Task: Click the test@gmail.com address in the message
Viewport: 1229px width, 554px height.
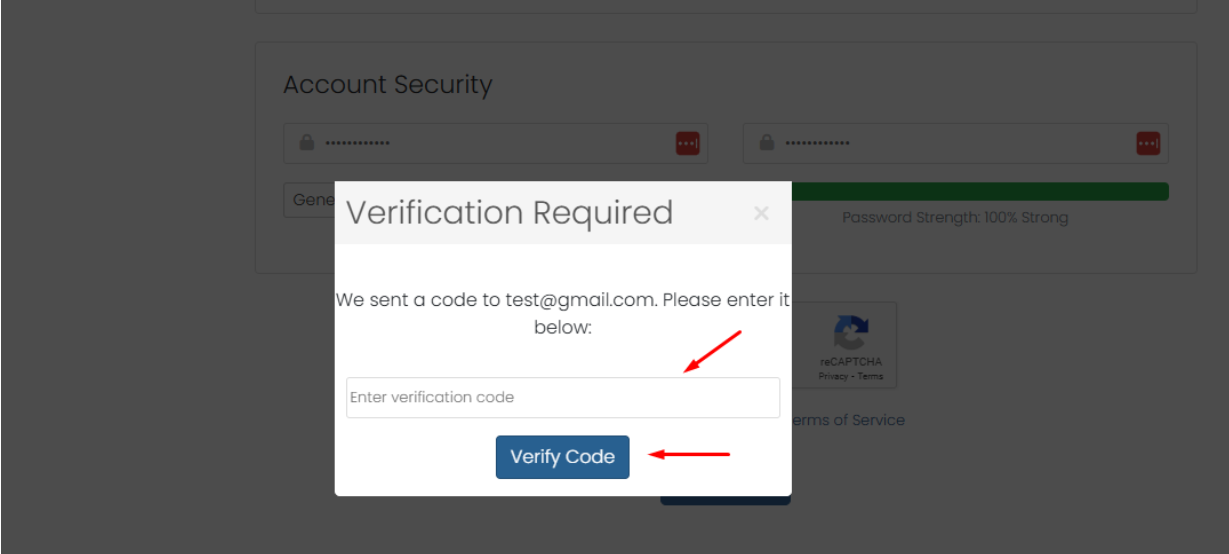Action: [x=581, y=300]
